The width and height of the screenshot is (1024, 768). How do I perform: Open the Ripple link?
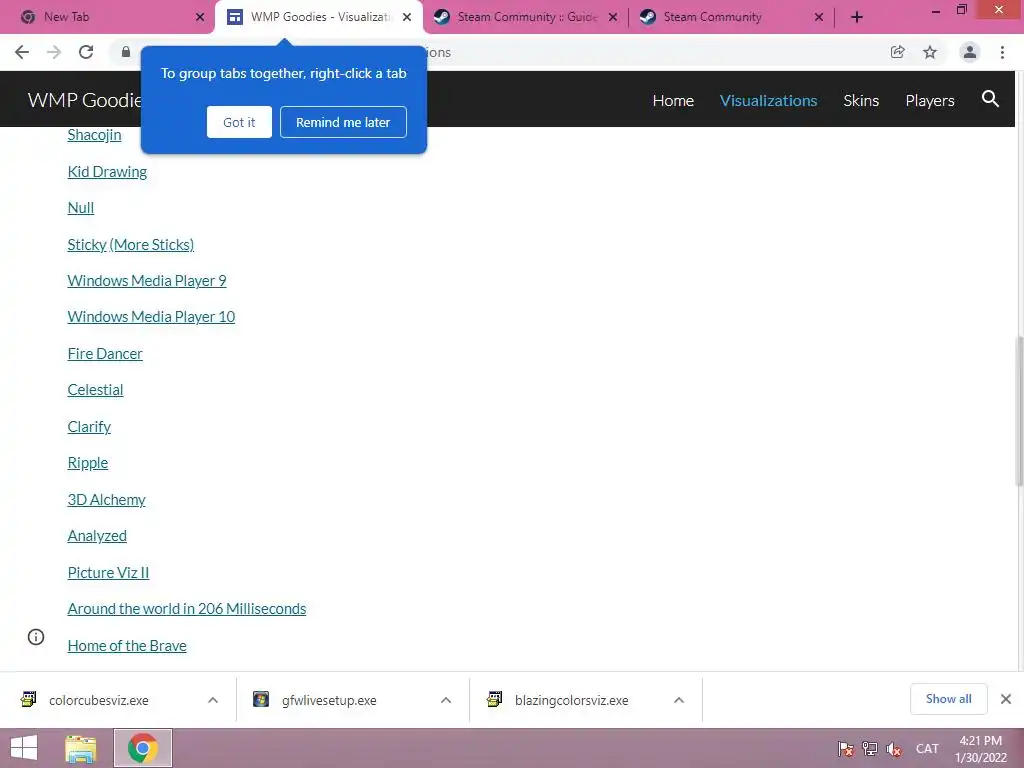(x=88, y=463)
